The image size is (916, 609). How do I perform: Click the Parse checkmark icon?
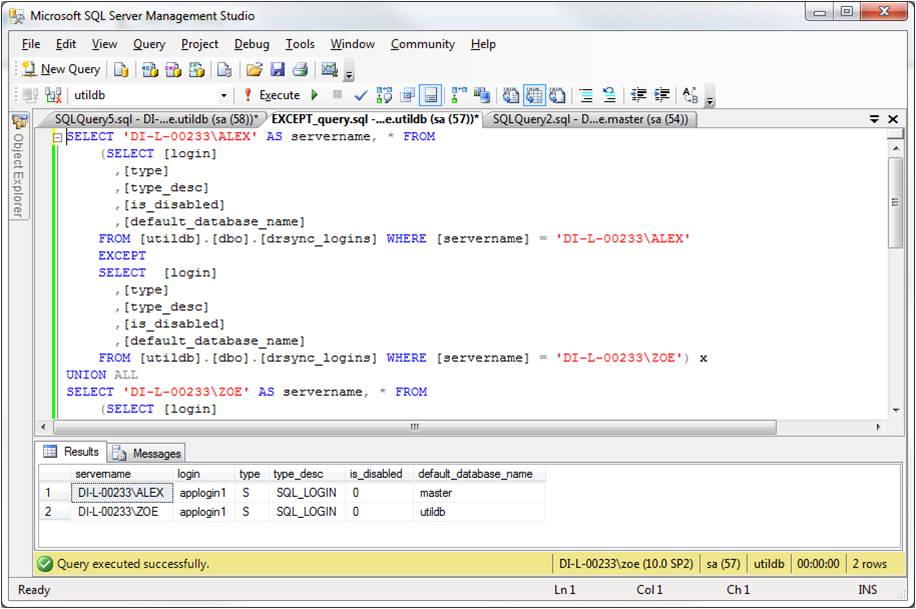(360, 96)
